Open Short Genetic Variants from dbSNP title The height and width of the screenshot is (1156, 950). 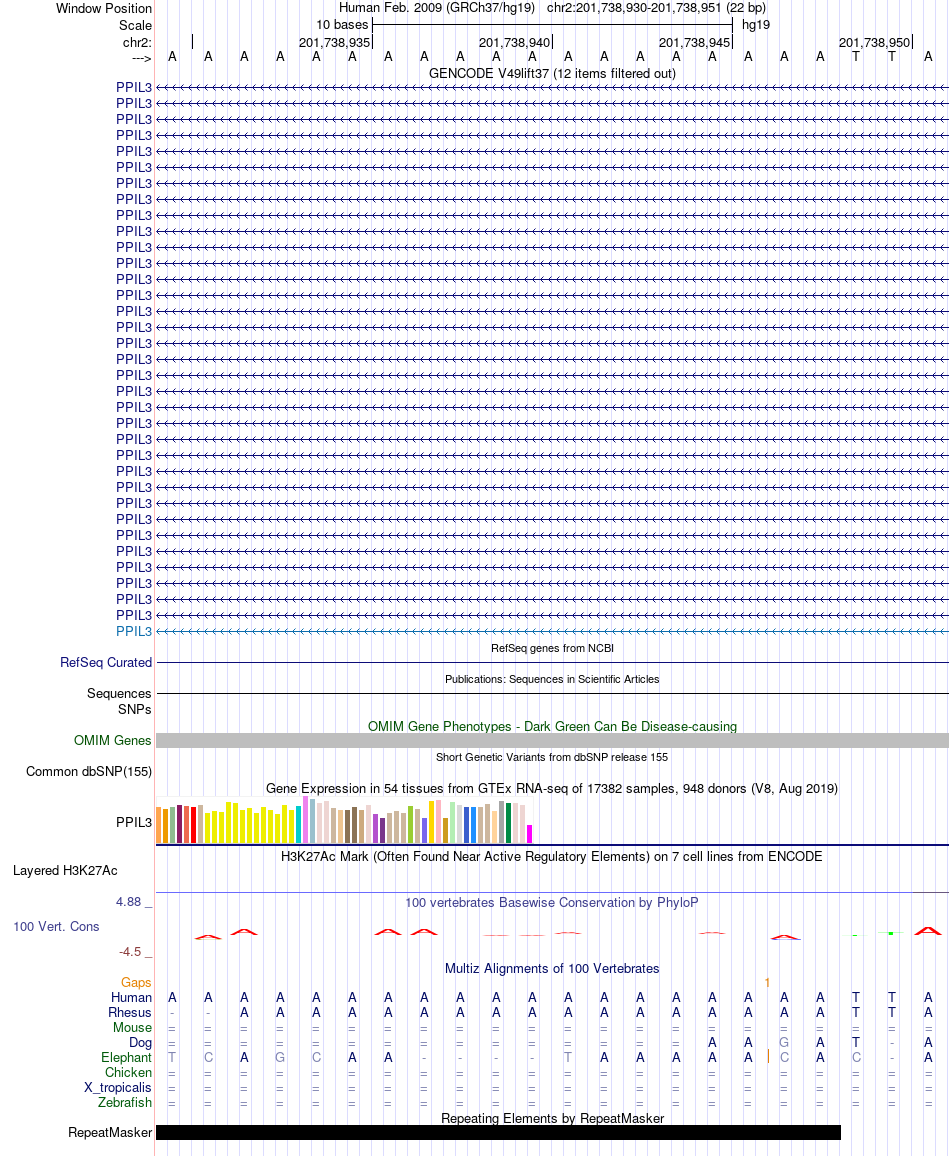coord(552,757)
